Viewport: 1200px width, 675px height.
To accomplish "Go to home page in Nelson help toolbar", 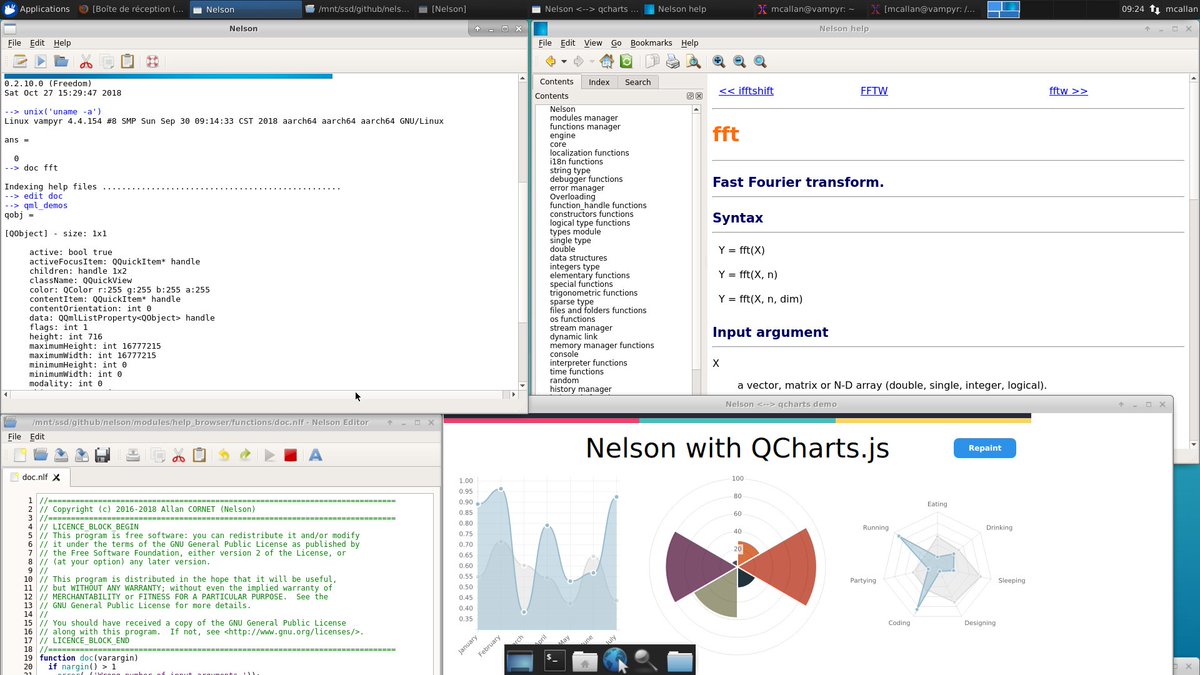I will [x=607, y=62].
